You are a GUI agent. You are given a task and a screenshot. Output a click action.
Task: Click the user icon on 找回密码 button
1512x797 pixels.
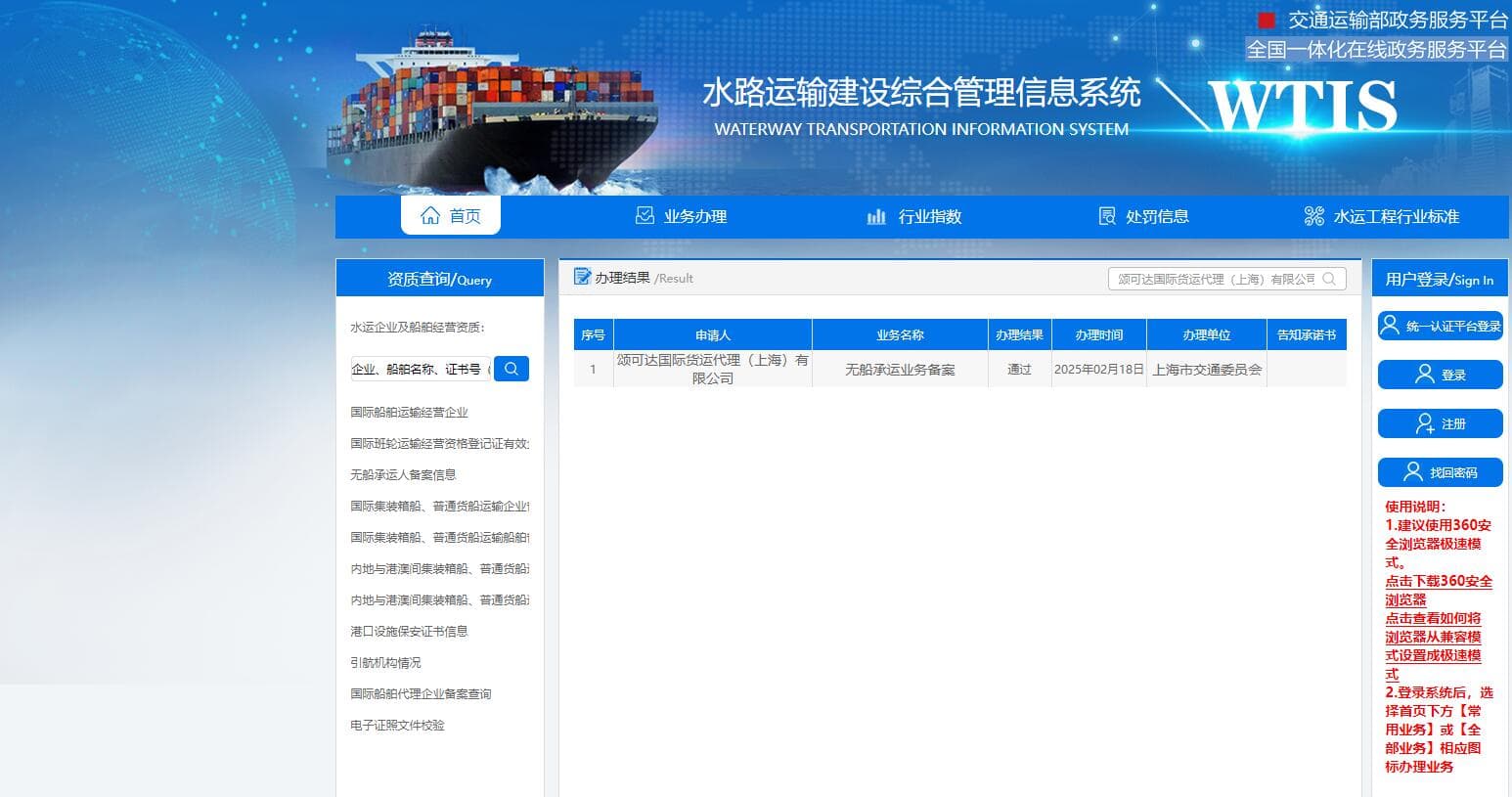(1413, 472)
